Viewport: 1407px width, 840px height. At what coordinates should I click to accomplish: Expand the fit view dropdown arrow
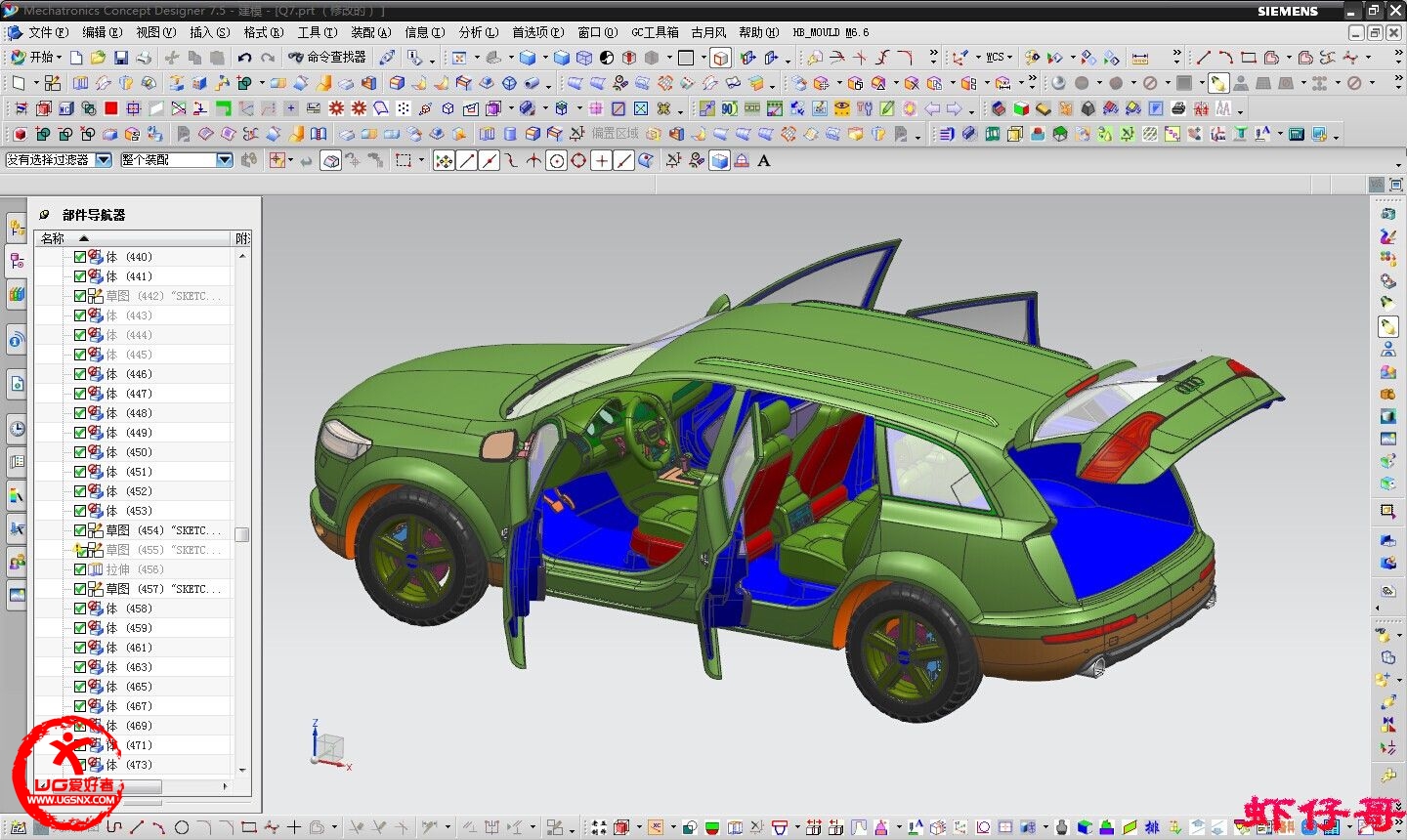[477, 58]
